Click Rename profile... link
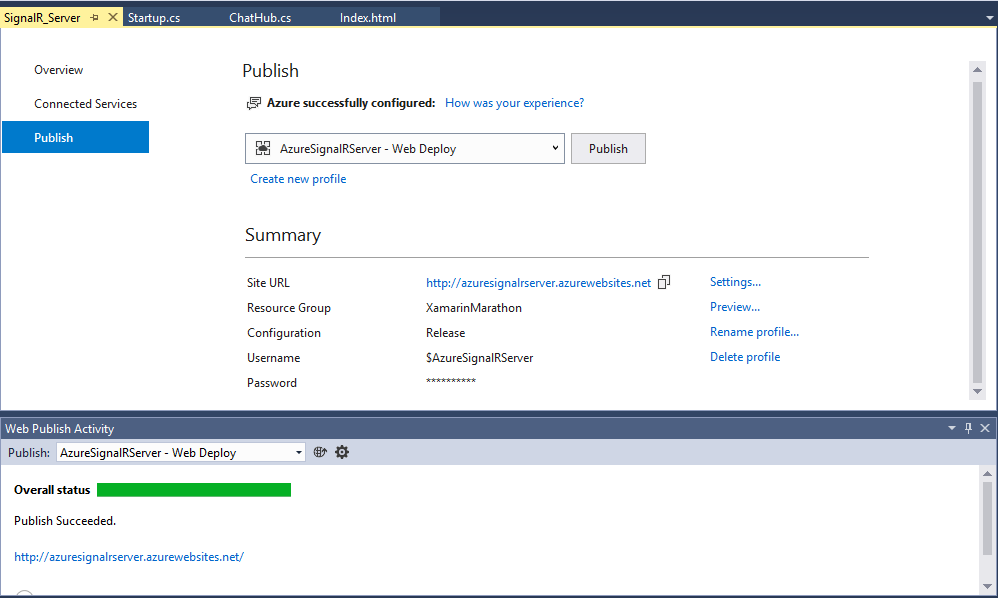This screenshot has height=598, width=998. click(x=754, y=332)
